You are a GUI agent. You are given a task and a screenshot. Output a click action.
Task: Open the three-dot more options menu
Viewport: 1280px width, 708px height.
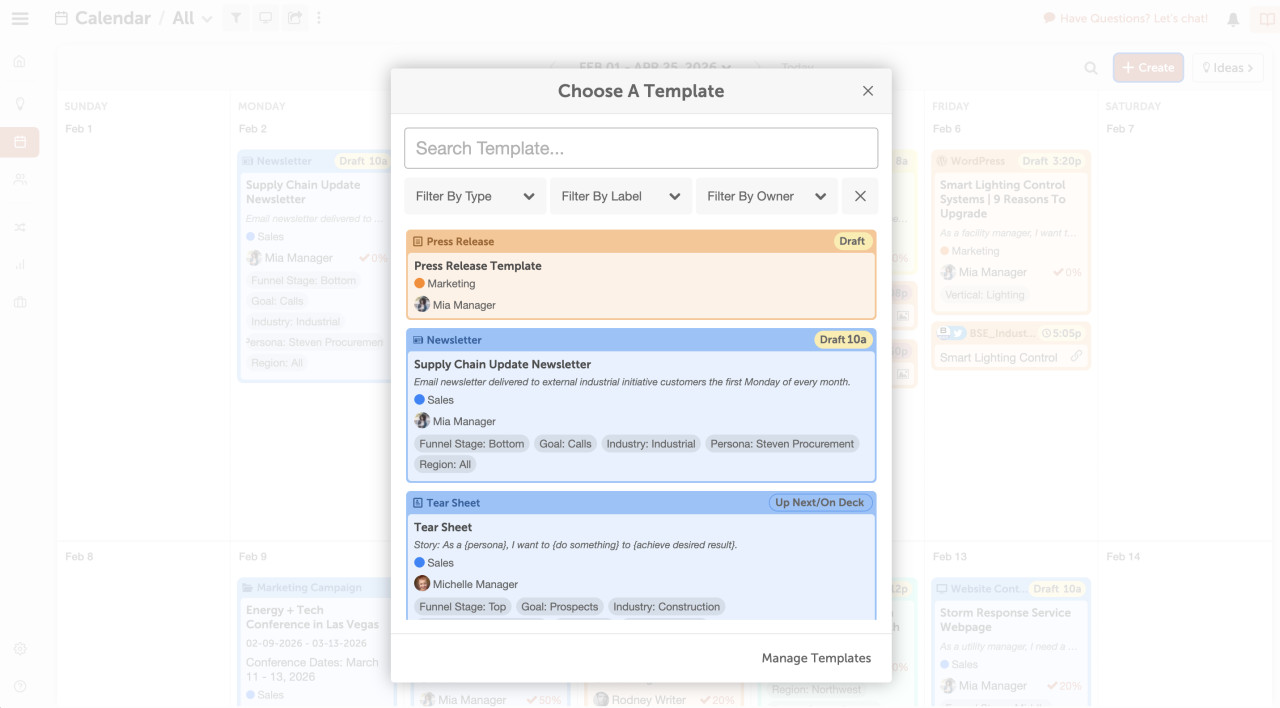[x=319, y=18]
